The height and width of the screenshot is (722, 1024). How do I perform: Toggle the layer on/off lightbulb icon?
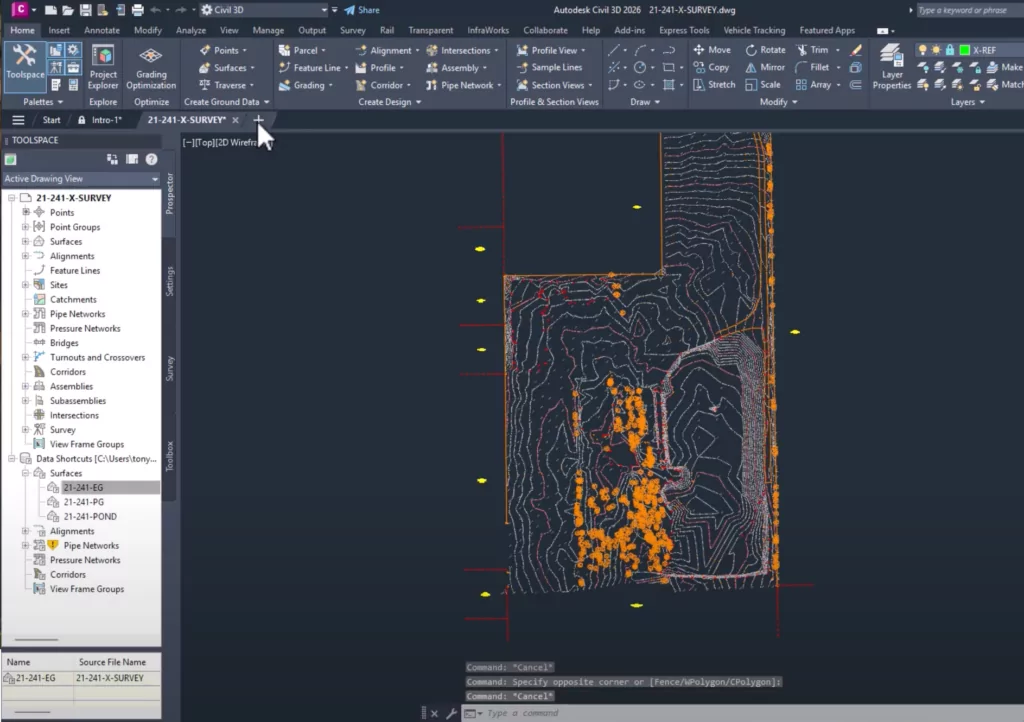(923, 50)
